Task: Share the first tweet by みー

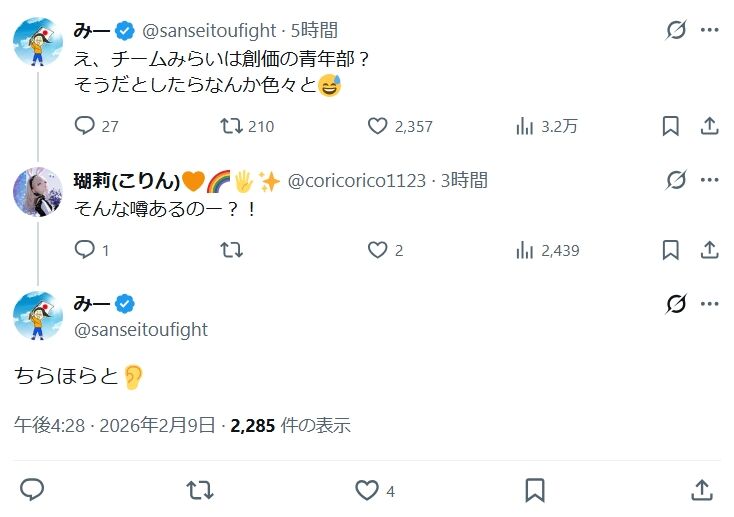Action: coord(709,126)
